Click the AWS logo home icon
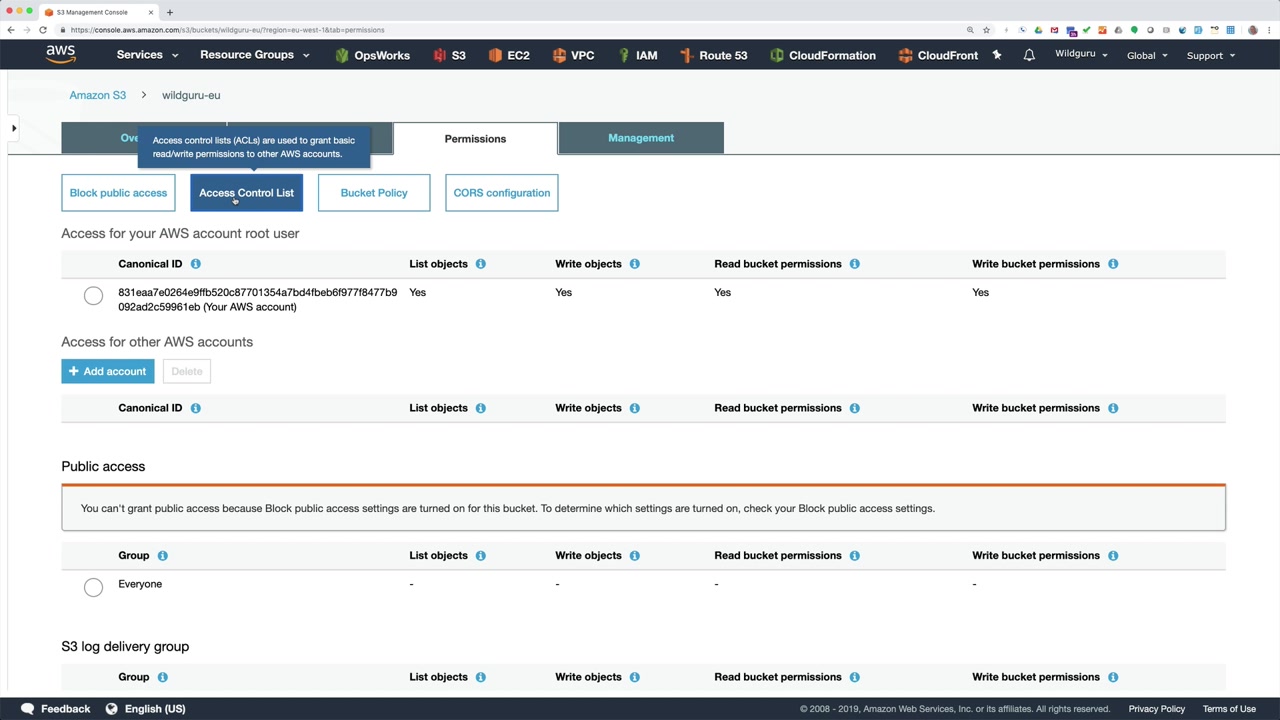The height and width of the screenshot is (720, 1280). click(x=60, y=55)
